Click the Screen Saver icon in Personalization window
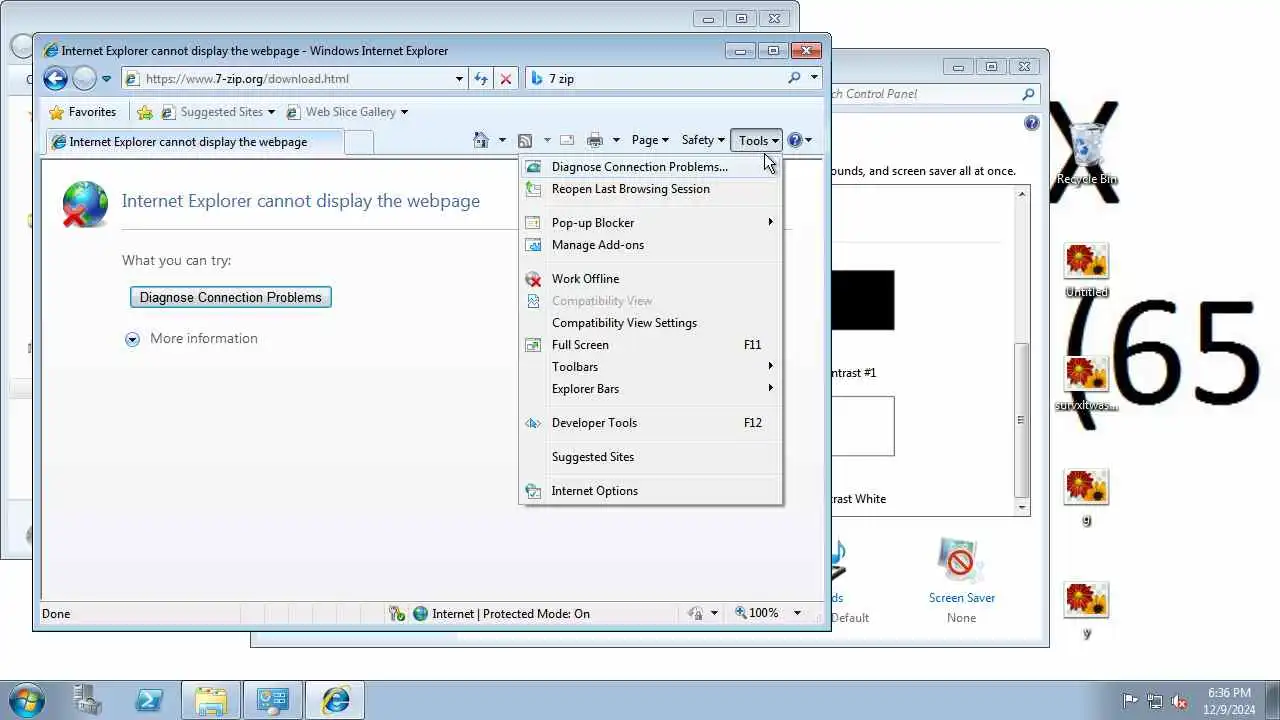This screenshot has width=1280, height=720. click(x=960, y=560)
